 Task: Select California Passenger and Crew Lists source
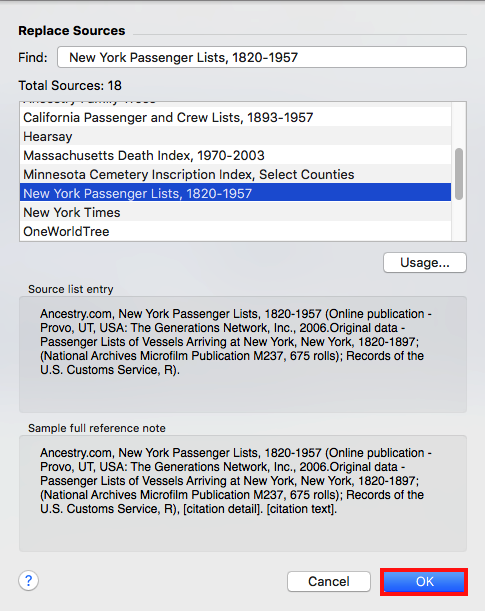[235, 117]
